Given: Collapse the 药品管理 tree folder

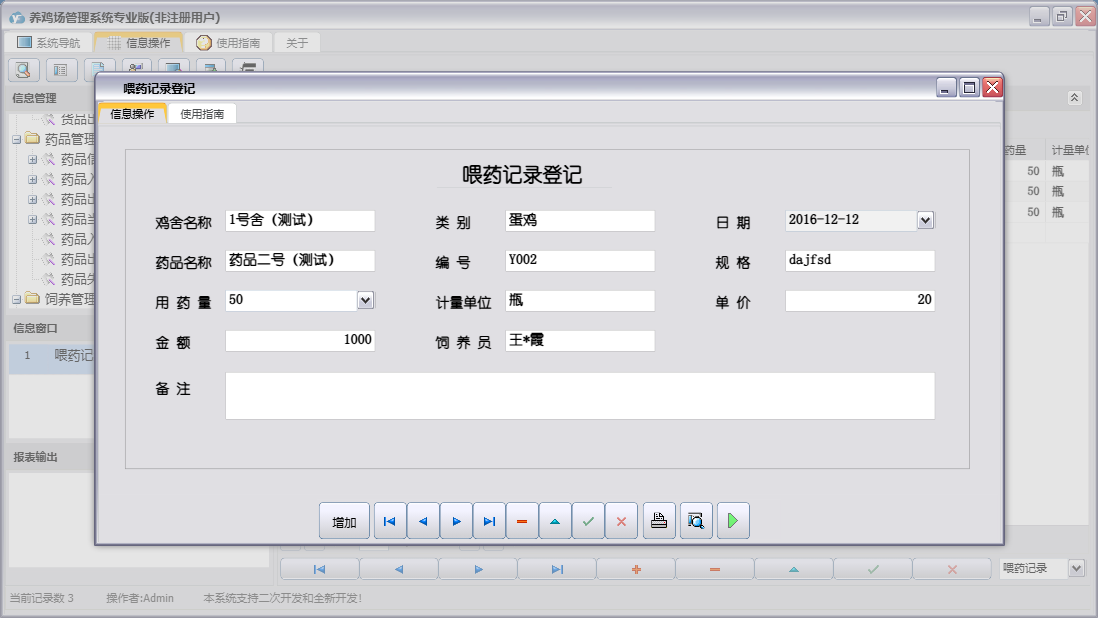Looking at the screenshot, I should coord(17,139).
